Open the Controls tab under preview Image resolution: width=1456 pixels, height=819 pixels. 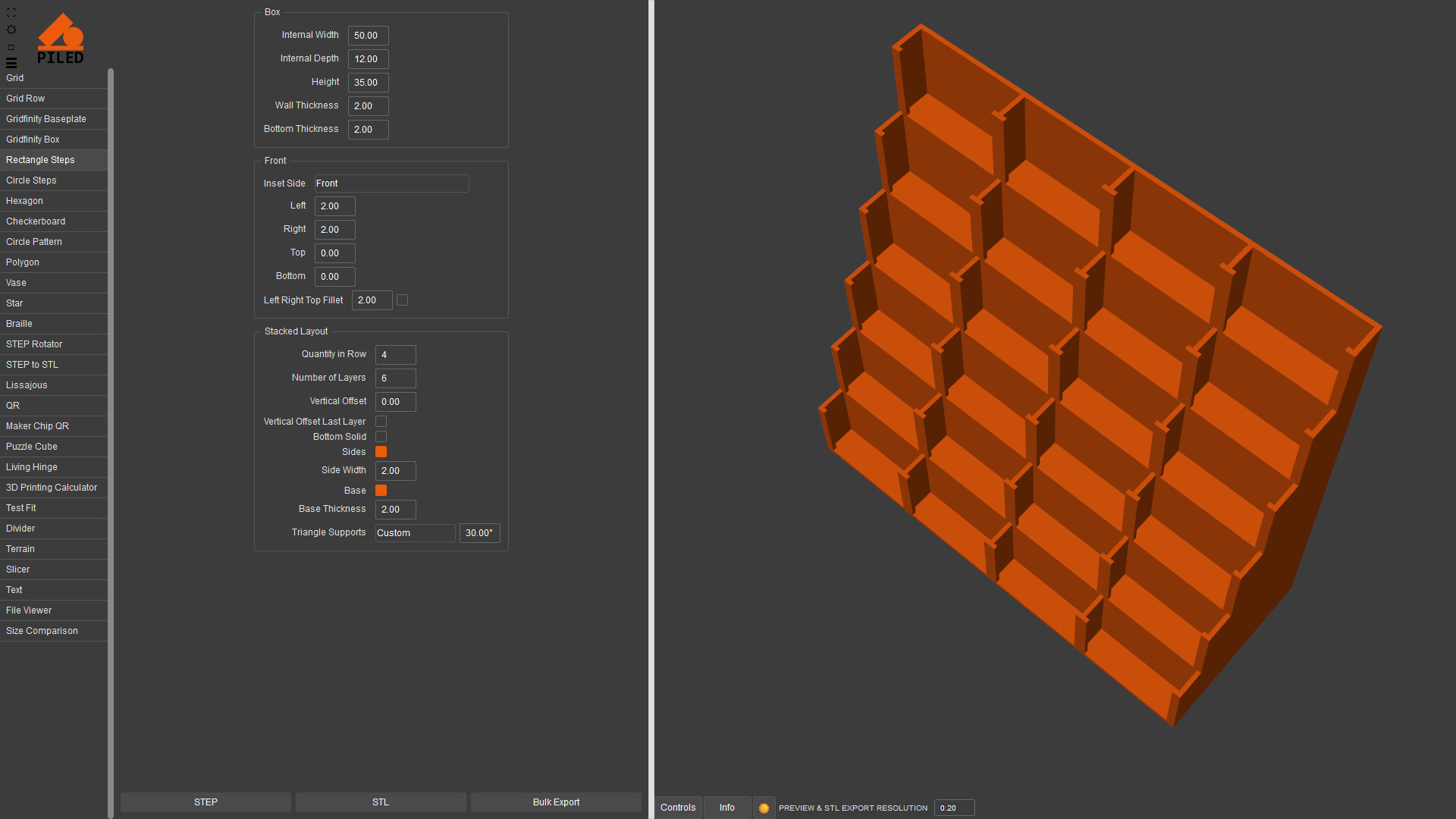coord(678,808)
